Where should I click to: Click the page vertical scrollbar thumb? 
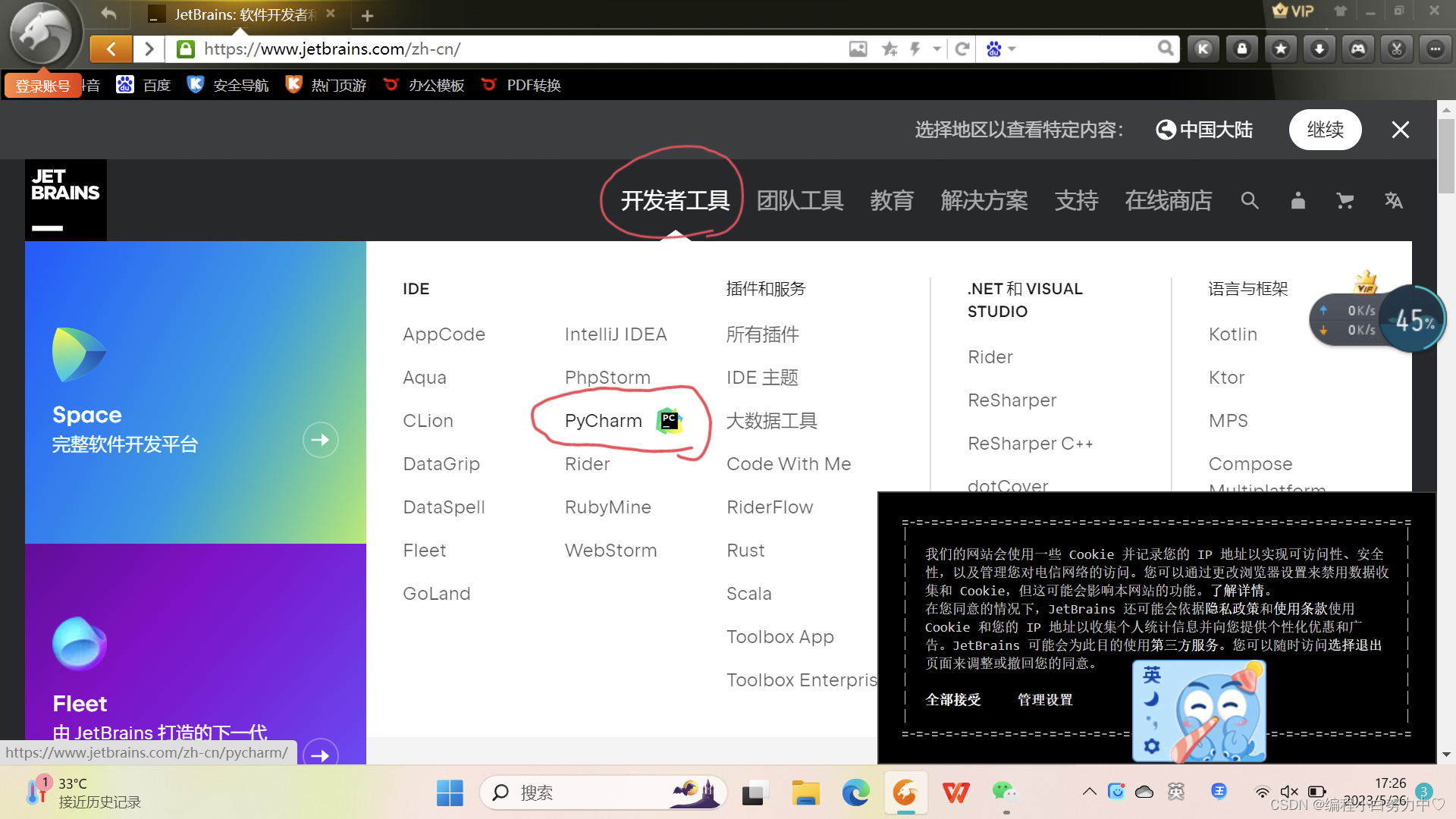point(1446,155)
